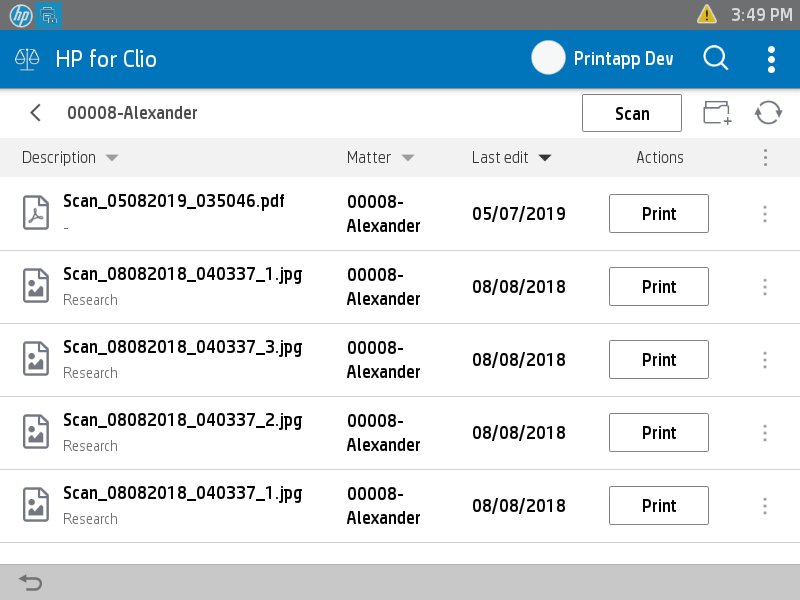The height and width of the screenshot is (600, 800).
Task: Click the date 05/07/2019
Action: 519,214
